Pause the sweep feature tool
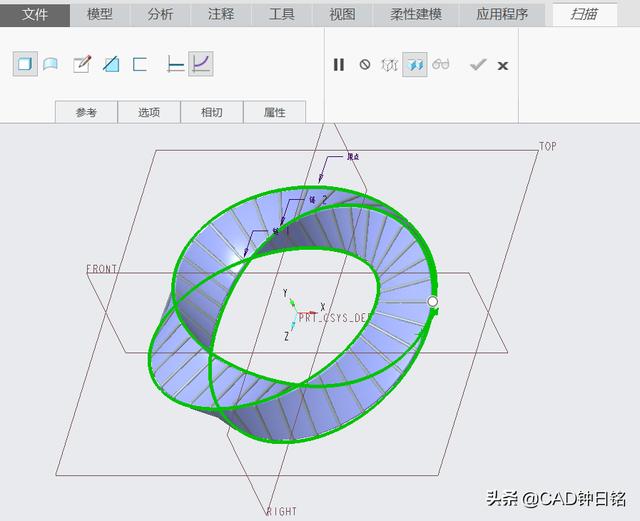Viewport: 640px width, 521px height. pyautogui.click(x=339, y=64)
